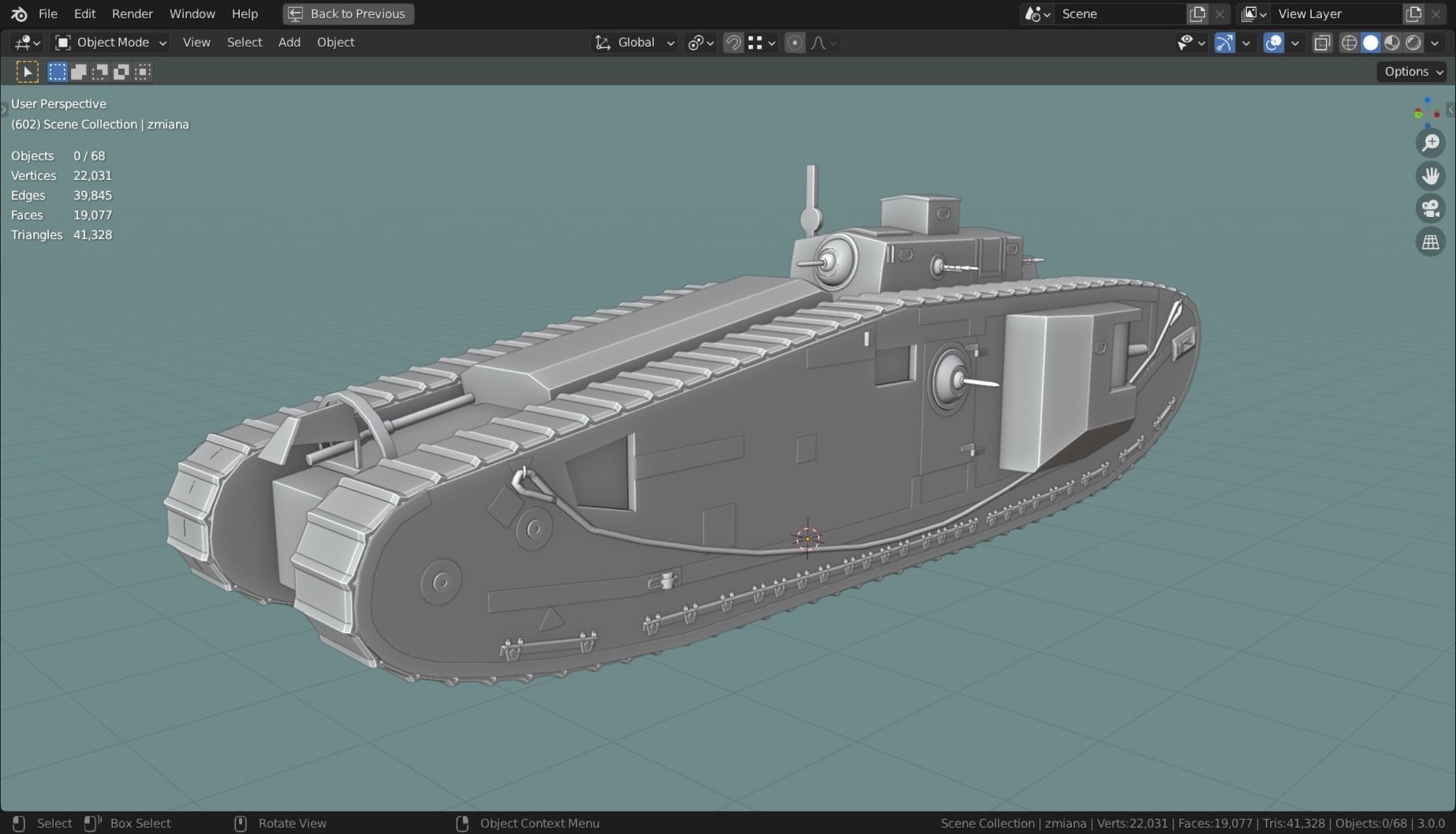Click the 'Triangles 41,328' statistics line
Image resolution: width=1456 pixels, height=834 pixels.
(x=62, y=234)
